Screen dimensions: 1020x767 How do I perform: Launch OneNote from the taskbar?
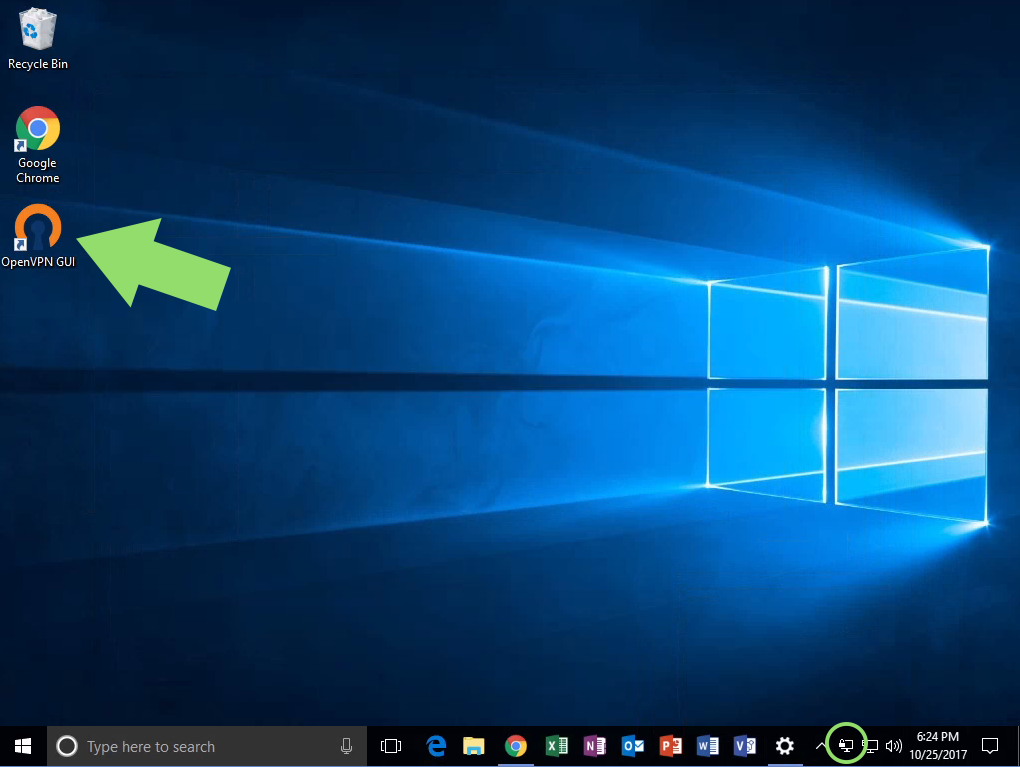595,746
